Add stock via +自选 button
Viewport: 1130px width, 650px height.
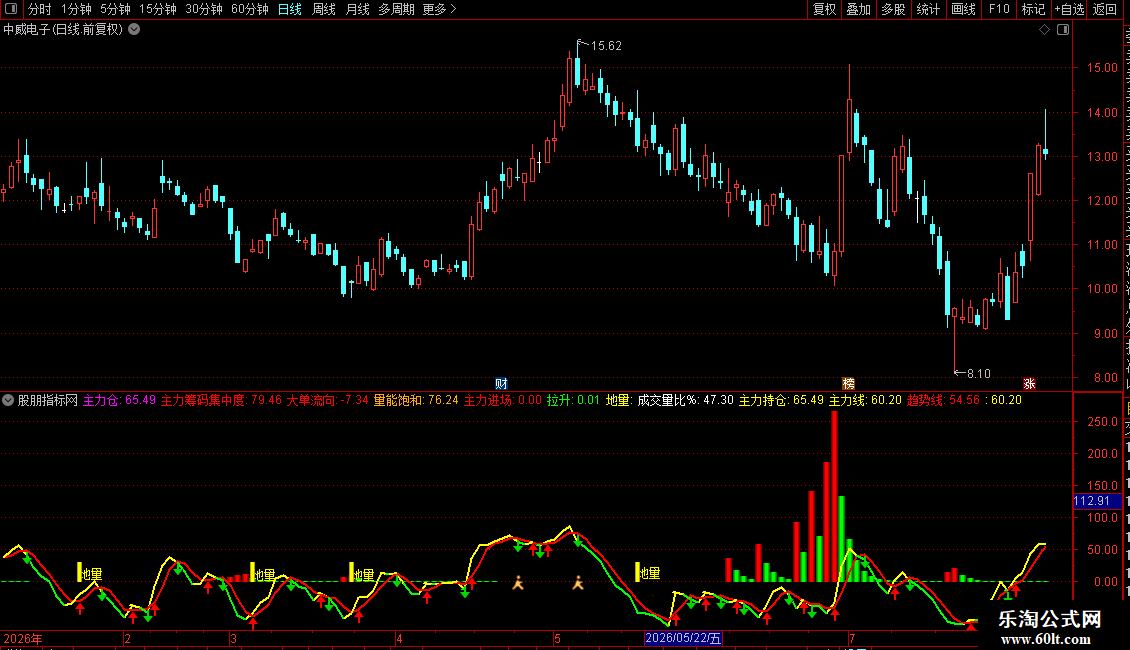click(x=1069, y=9)
